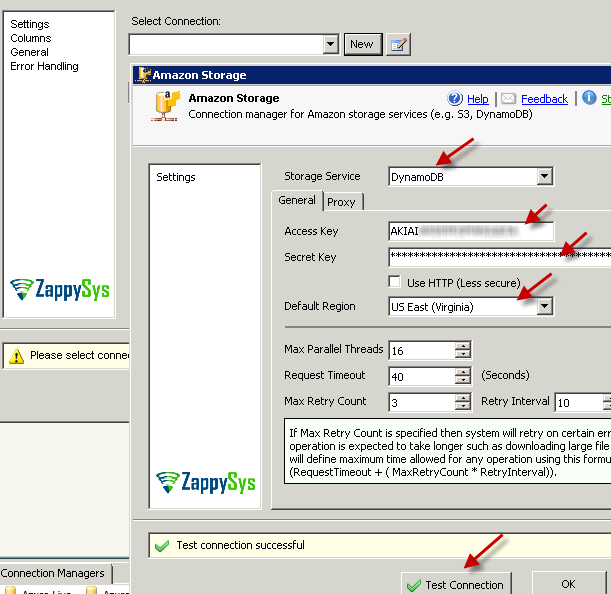This screenshot has height=594, width=611.
Task: Increase Max Retry Count with up arrow
Action: tap(463, 398)
